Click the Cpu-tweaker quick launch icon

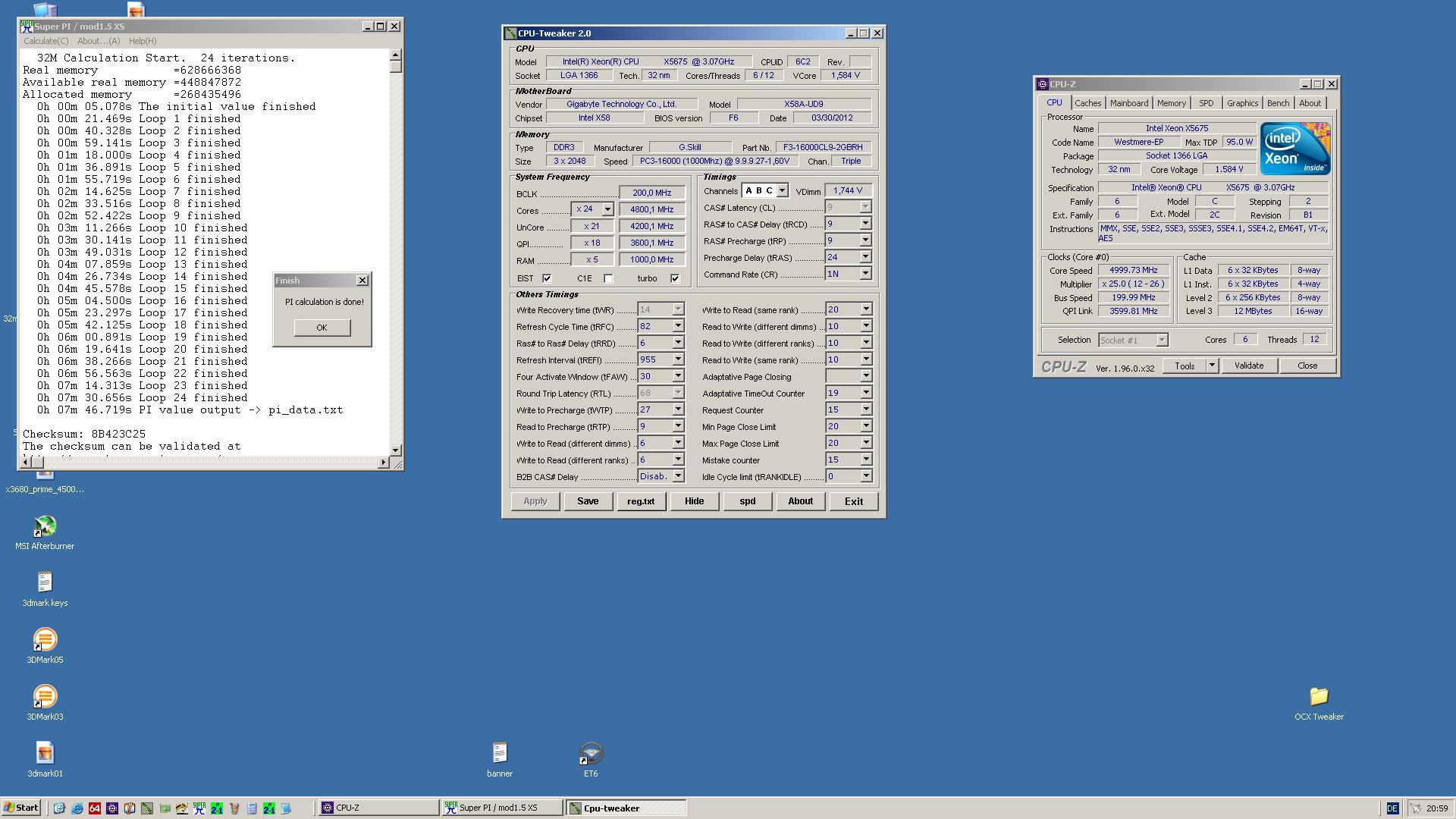click(147, 808)
